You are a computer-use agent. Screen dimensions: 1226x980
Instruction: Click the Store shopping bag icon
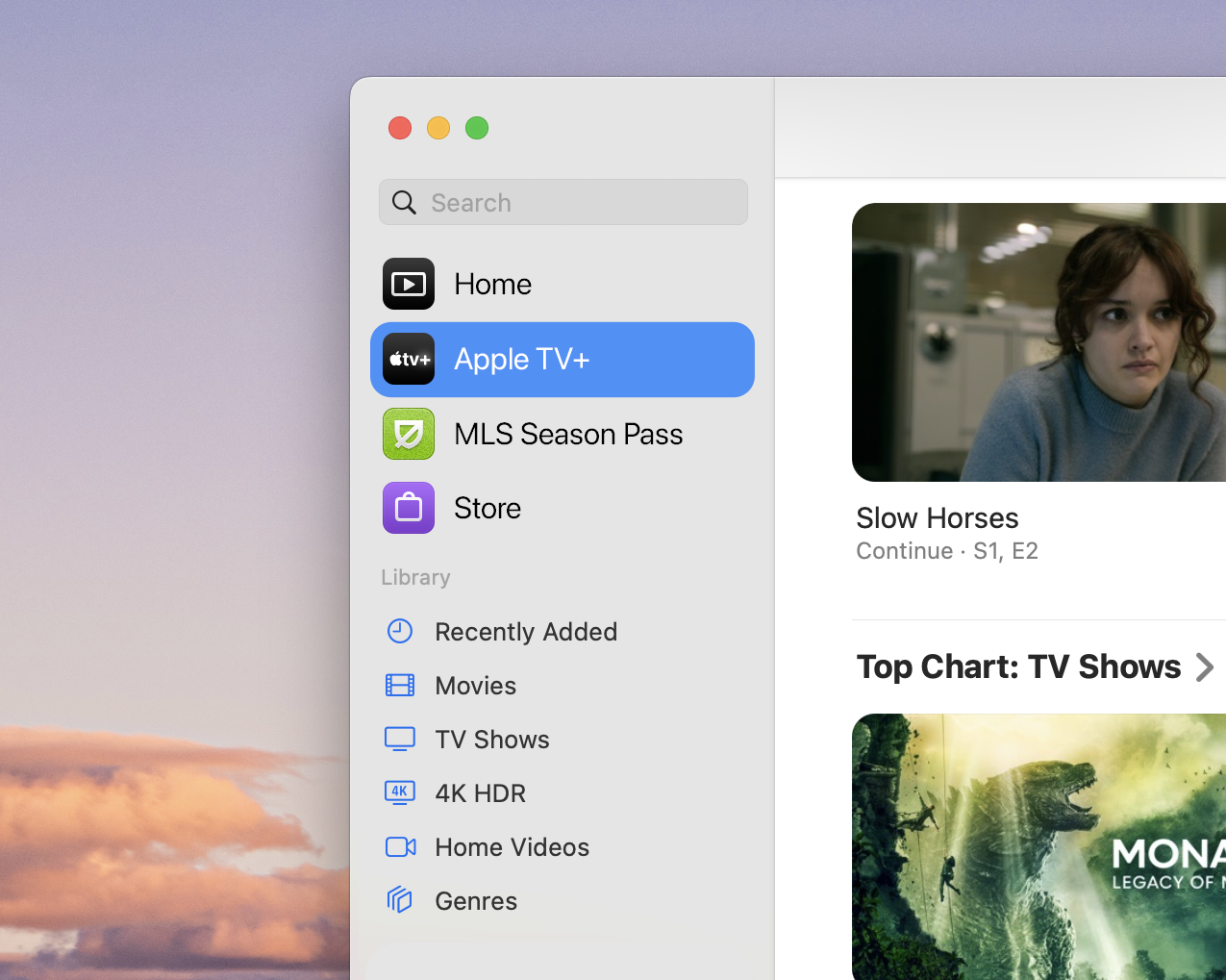pos(409,508)
